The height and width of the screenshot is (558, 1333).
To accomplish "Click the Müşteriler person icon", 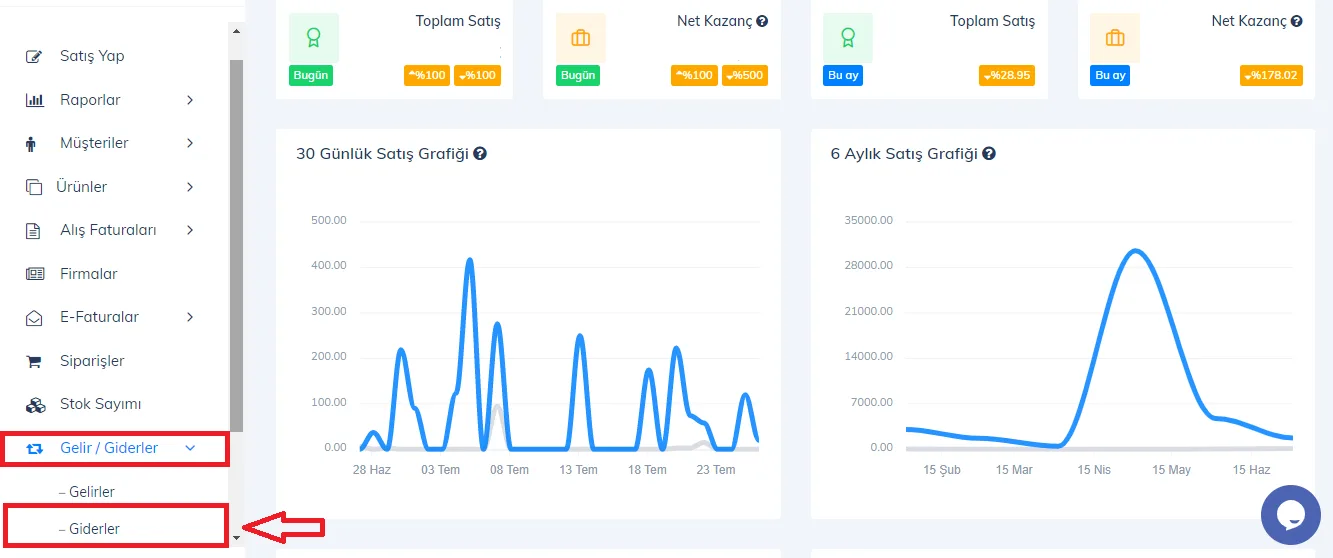I will click(x=30, y=143).
